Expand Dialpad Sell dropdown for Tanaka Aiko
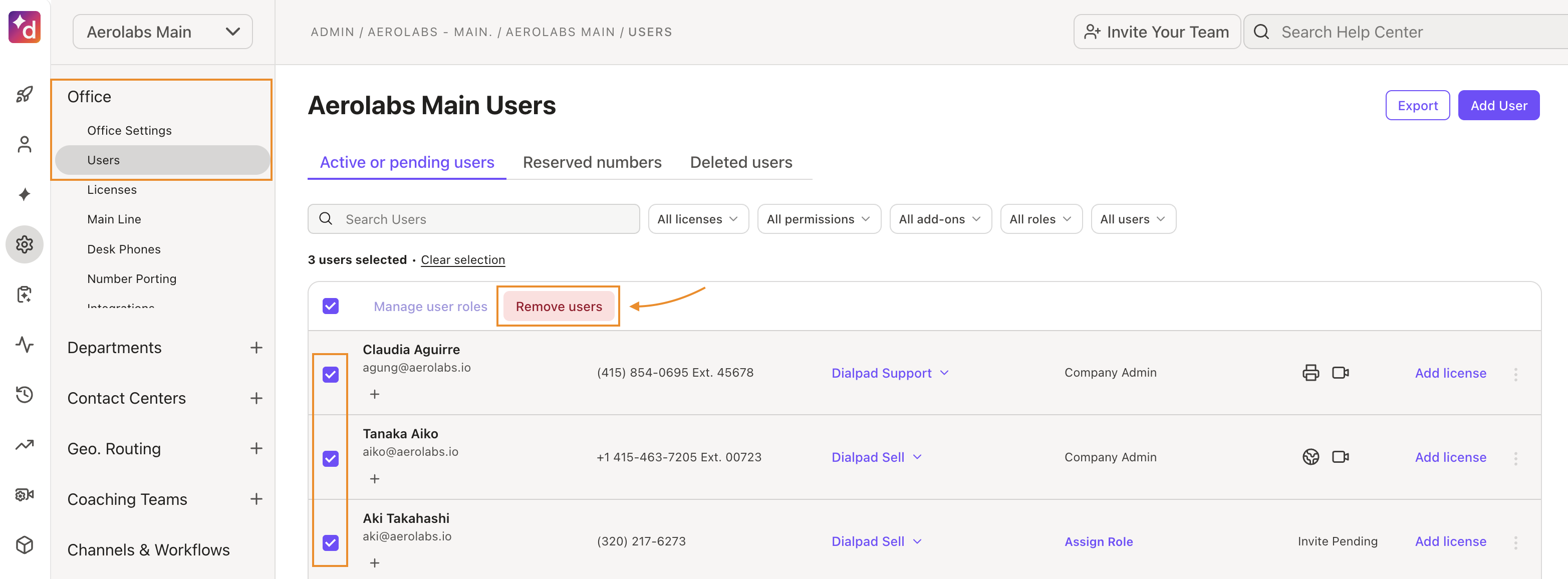The height and width of the screenshot is (579, 1568). pyautogui.click(x=877, y=457)
